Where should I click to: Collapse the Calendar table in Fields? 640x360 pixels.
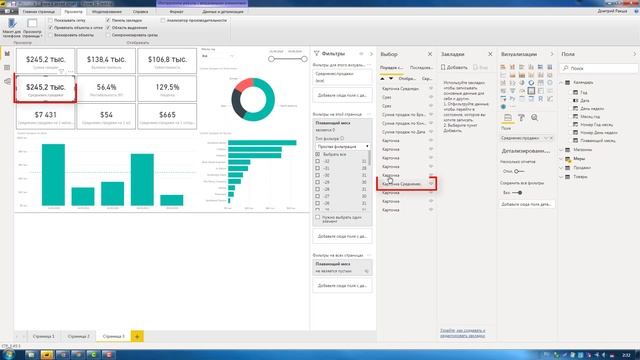pos(562,82)
